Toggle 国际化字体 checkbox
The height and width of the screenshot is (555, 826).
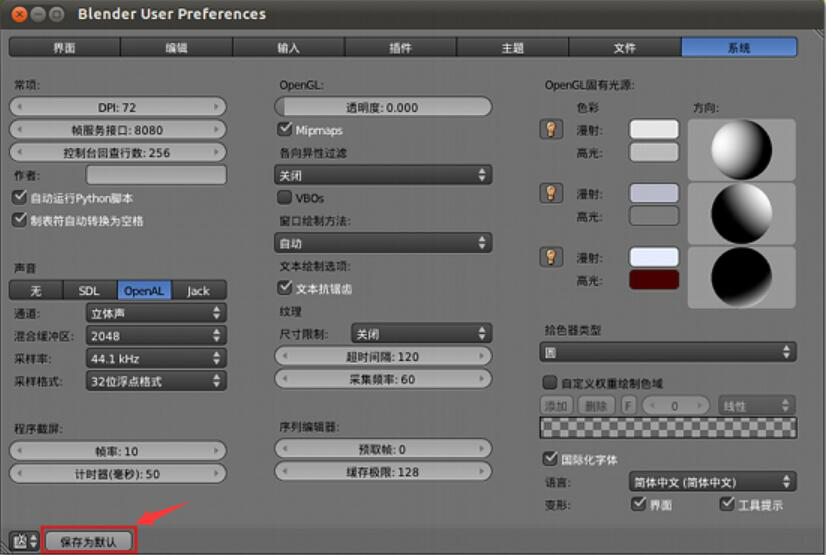(x=550, y=459)
